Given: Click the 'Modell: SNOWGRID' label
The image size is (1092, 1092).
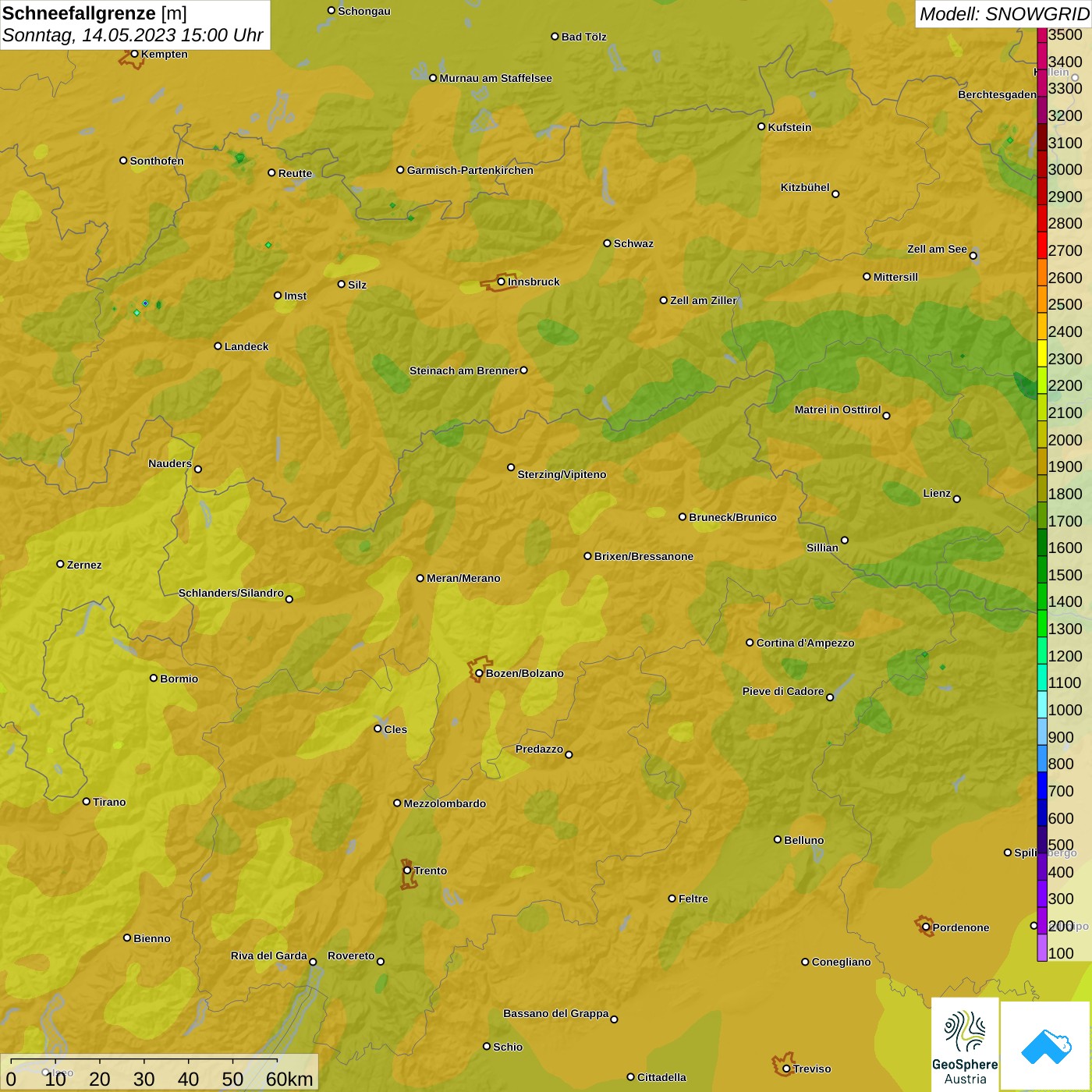Looking at the screenshot, I should [1004, 14].
